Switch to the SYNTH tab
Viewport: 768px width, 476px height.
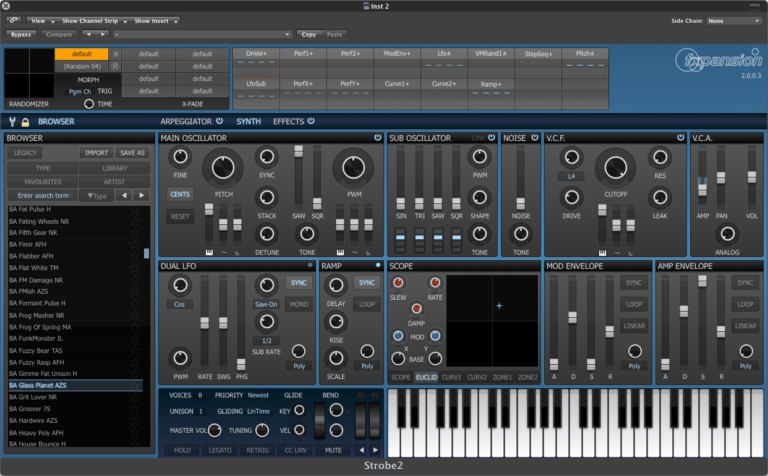pos(248,121)
